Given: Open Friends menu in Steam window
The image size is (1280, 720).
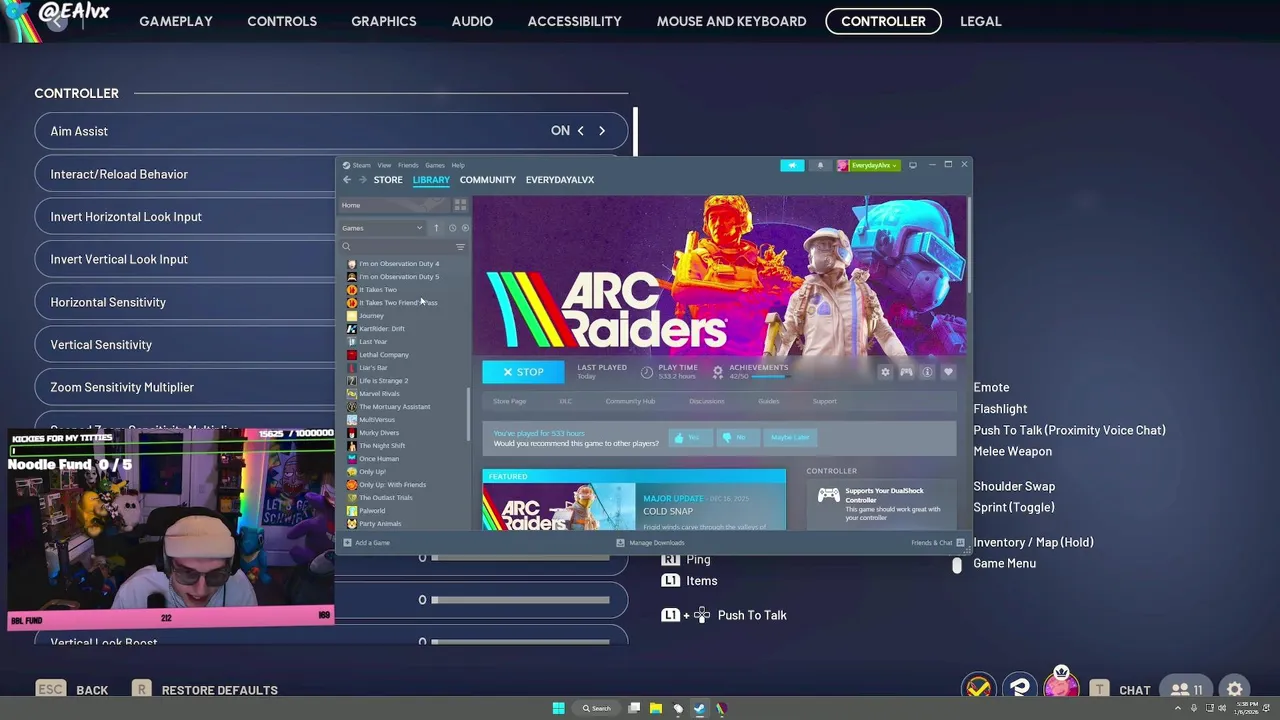Looking at the screenshot, I should pos(408,165).
